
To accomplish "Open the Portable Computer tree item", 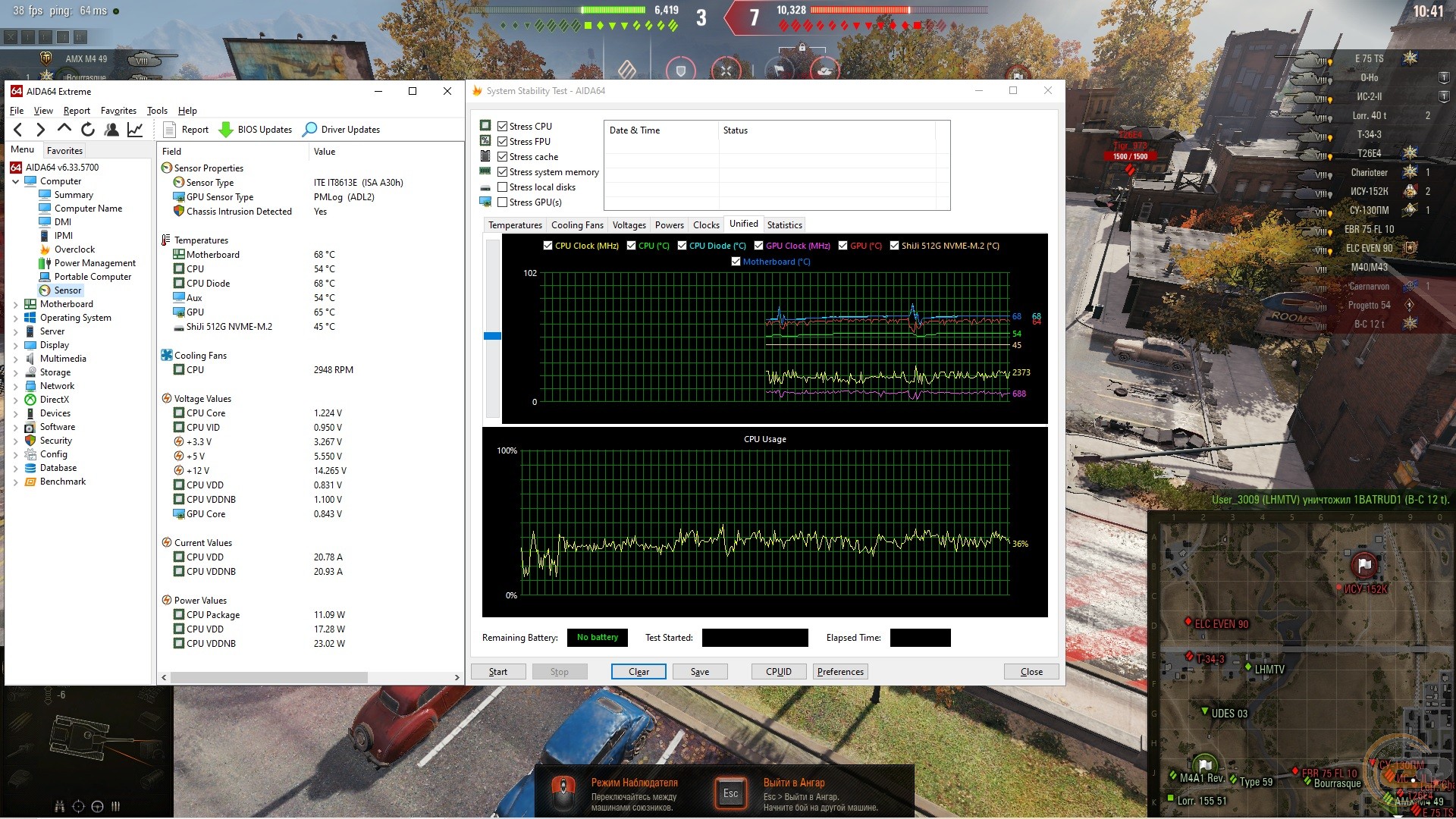I will click(85, 277).
